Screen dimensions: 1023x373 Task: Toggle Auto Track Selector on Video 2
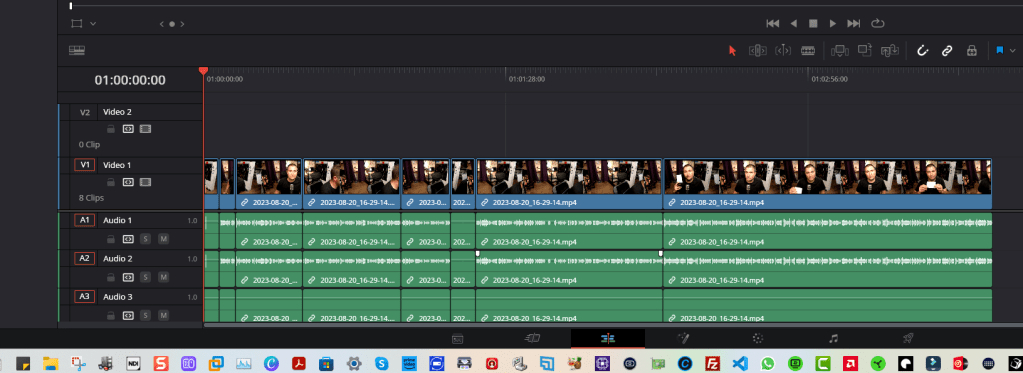128,129
